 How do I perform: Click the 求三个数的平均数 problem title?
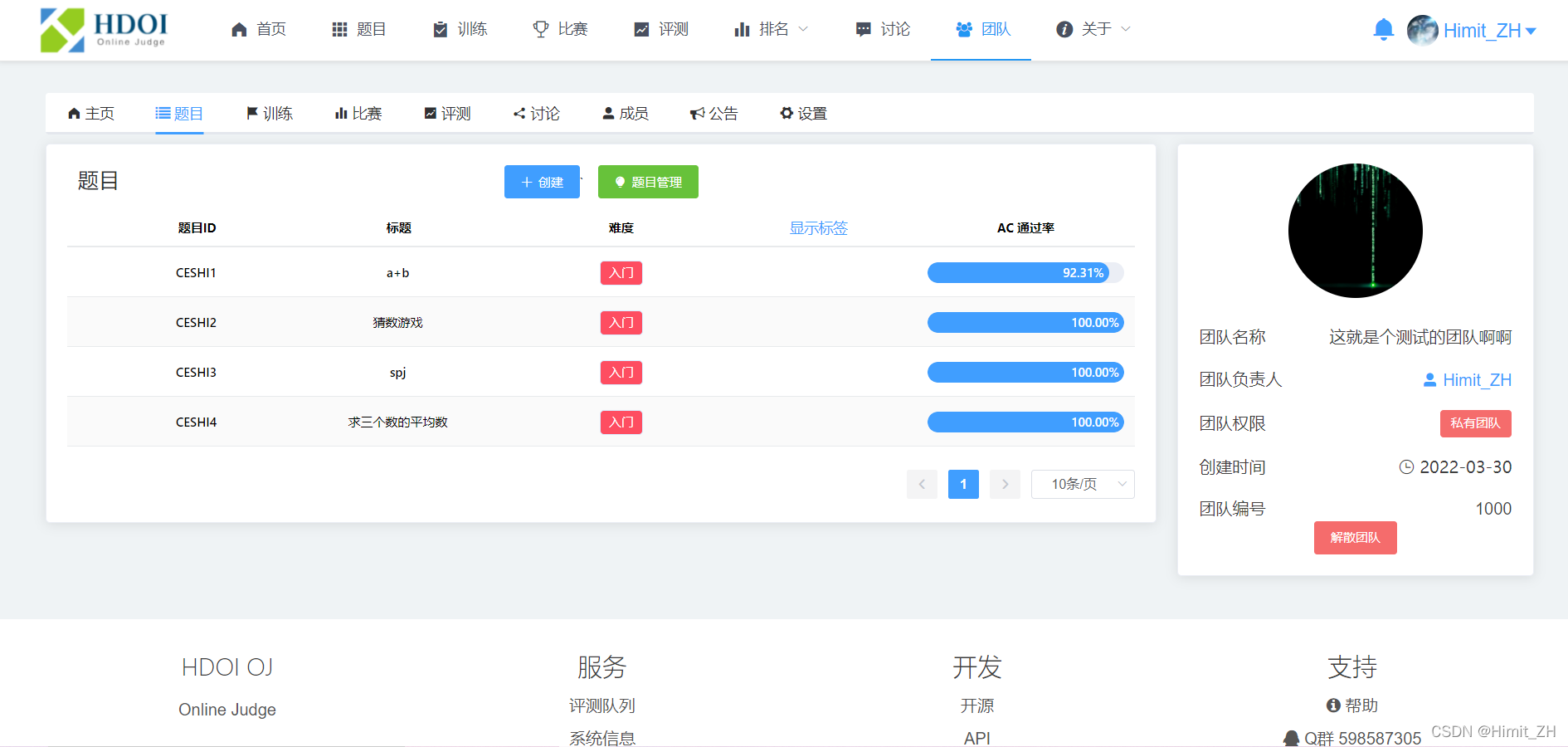tap(398, 422)
